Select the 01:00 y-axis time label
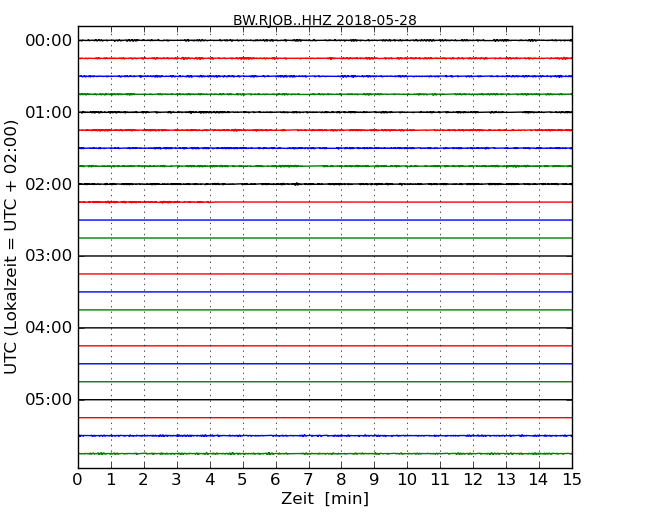This screenshot has width=650, height=520. click(x=49, y=112)
